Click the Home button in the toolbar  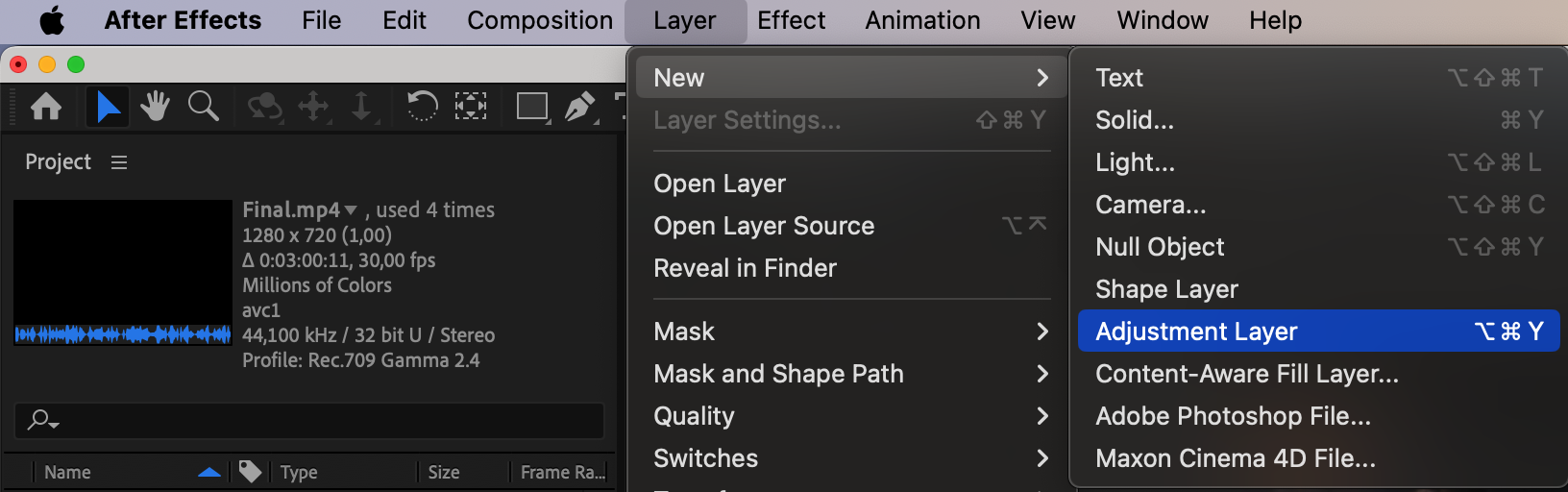tap(46, 106)
